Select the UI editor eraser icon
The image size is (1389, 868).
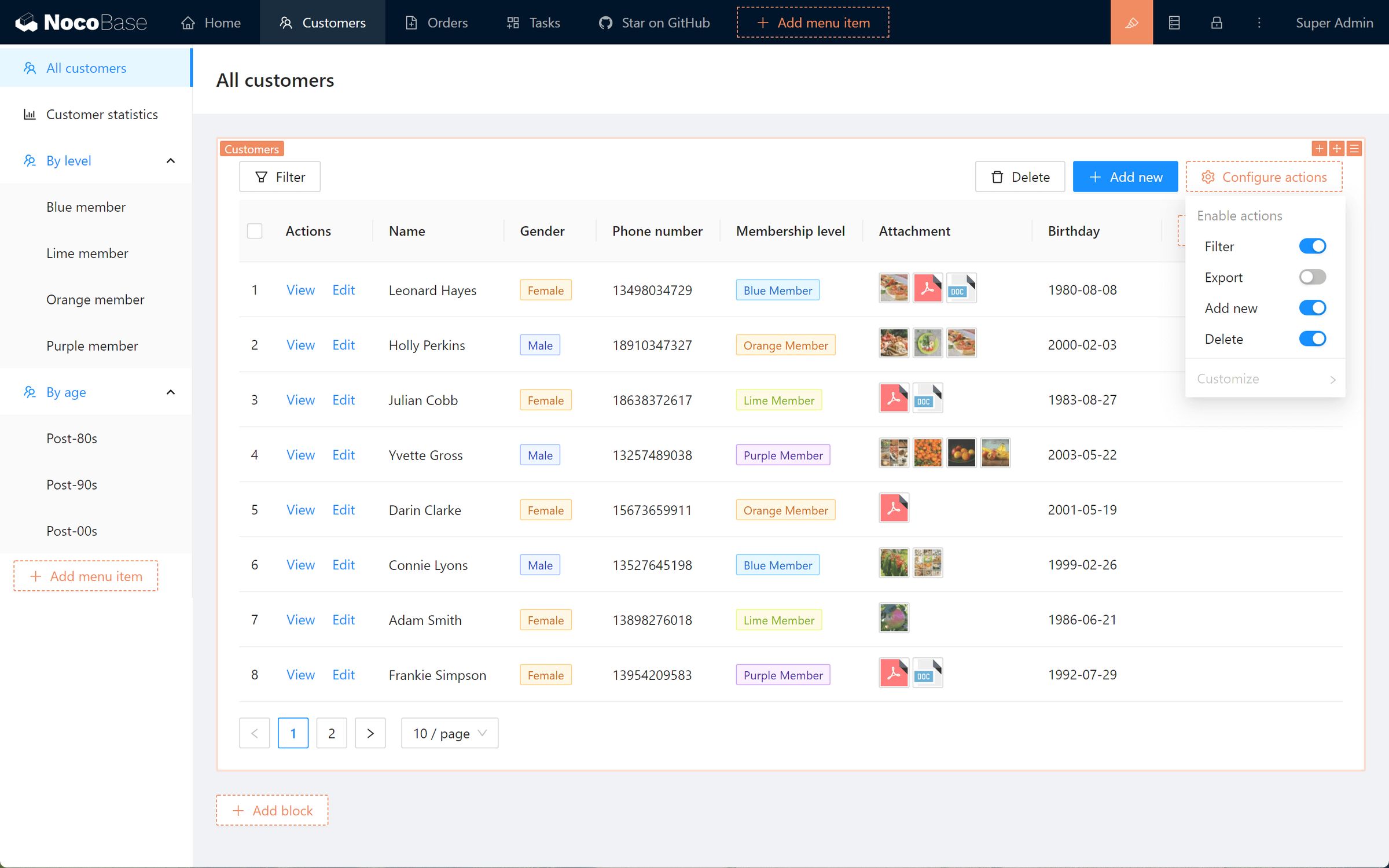click(x=1132, y=23)
